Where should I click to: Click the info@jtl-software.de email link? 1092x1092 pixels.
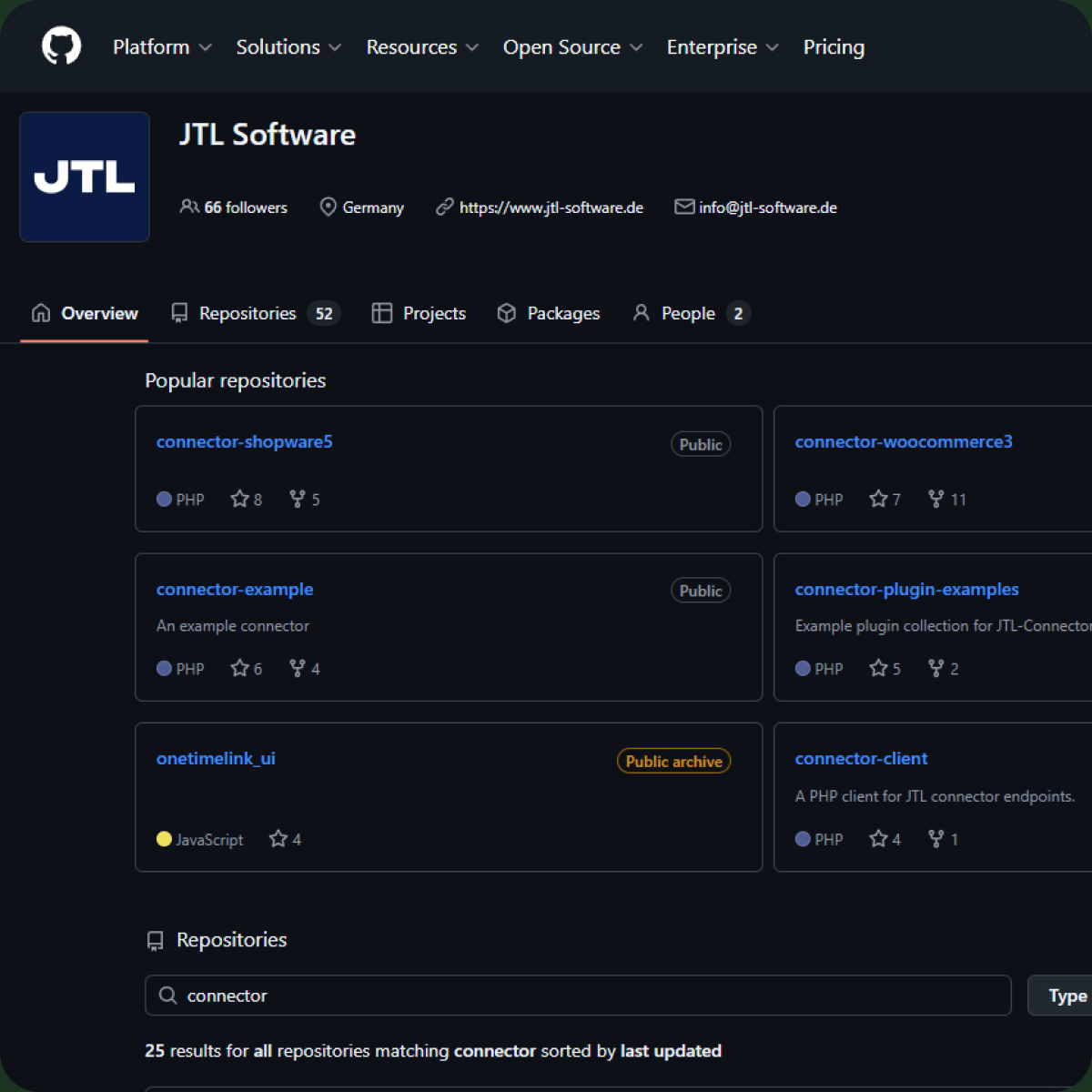click(x=768, y=207)
